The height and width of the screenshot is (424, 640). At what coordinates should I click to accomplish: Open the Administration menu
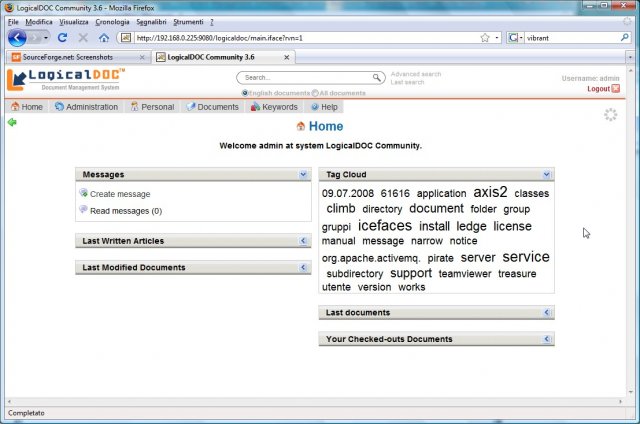(86, 107)
